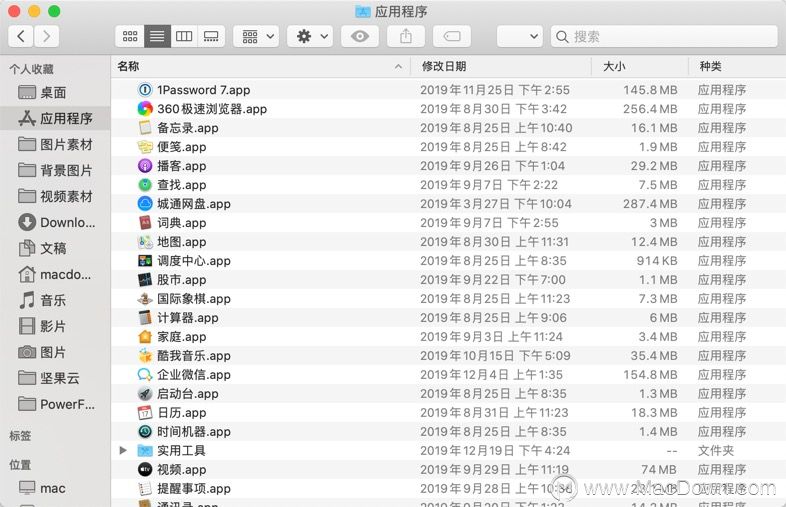
Task: Open 图片 in the sidebar
Action: [55, 352]
